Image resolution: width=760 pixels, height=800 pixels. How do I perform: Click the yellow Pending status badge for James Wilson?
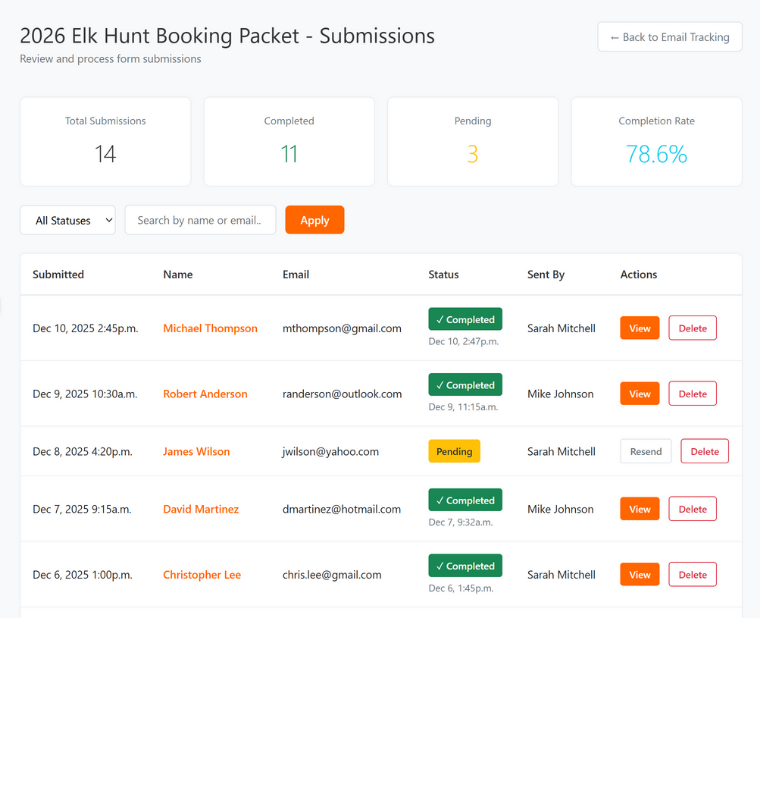(454, 451)
